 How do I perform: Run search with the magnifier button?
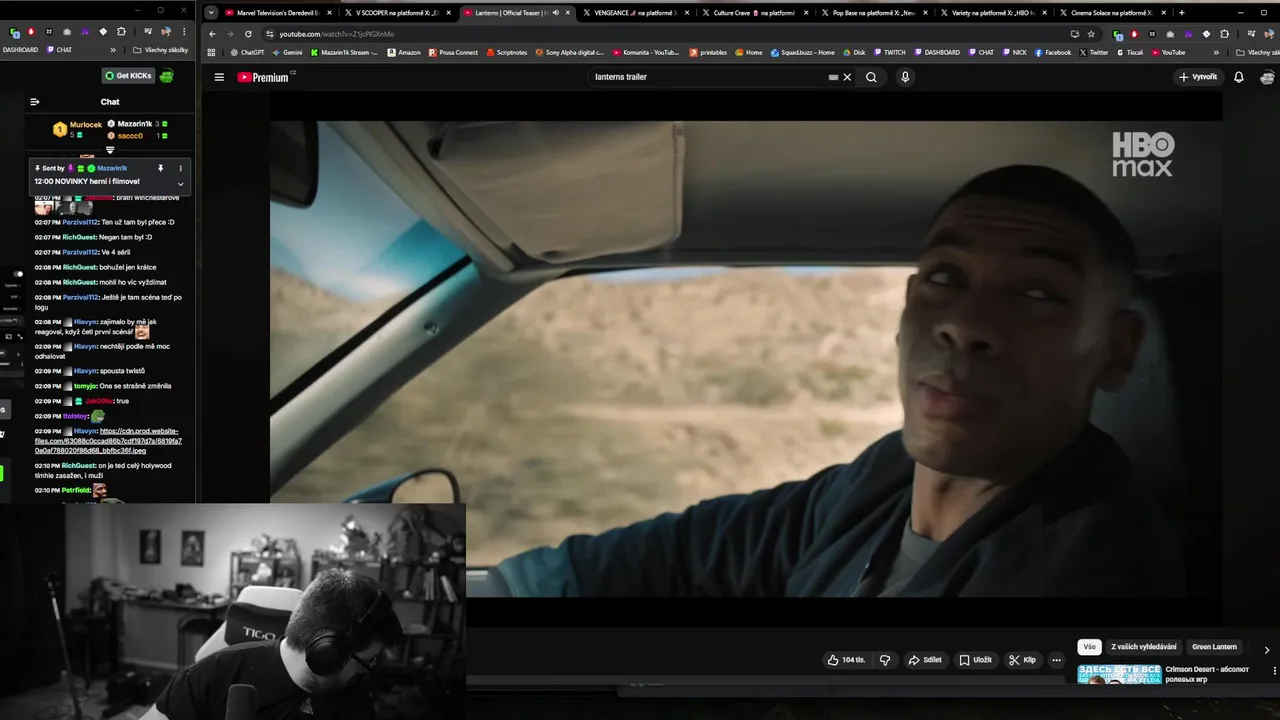(x=871, y=77)
